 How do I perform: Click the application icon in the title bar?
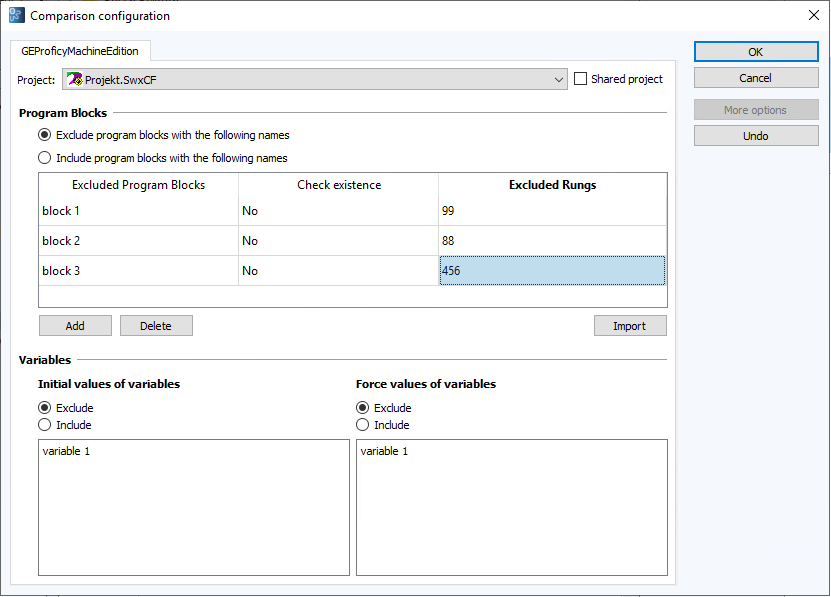15,15
